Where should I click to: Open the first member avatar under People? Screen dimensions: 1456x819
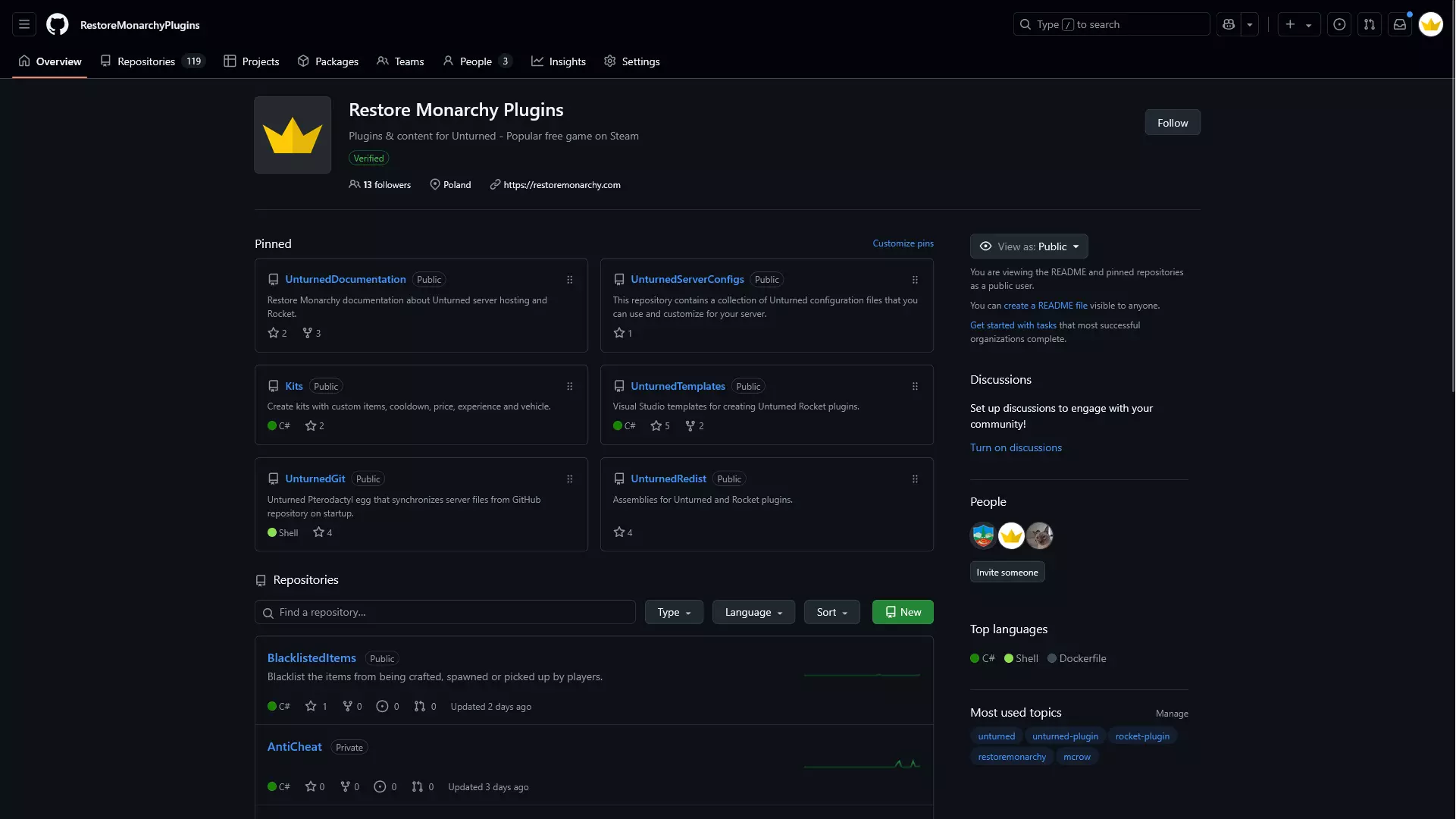click(x=984, y=536)
